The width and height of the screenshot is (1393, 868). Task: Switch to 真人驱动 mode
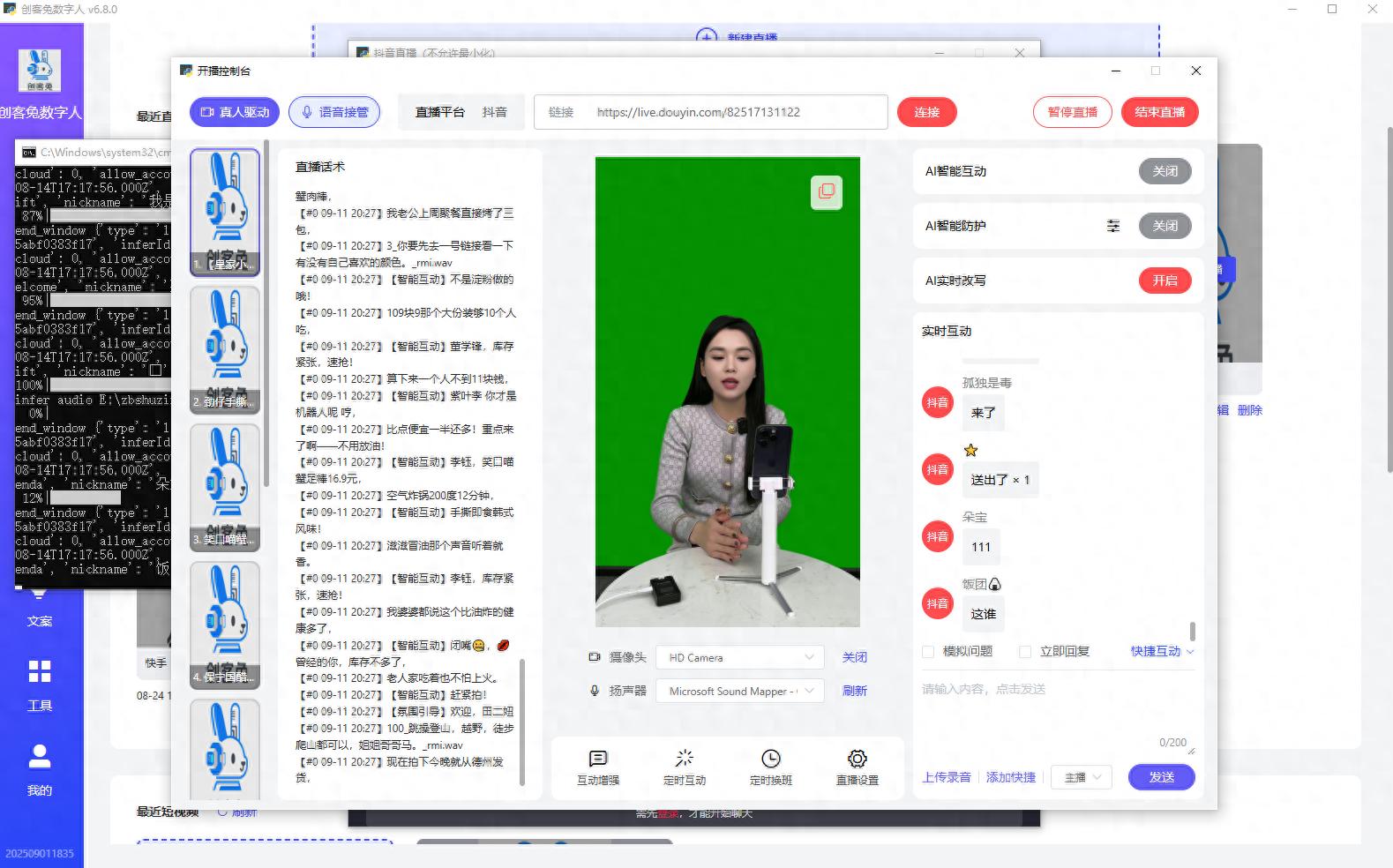[235, 112]
